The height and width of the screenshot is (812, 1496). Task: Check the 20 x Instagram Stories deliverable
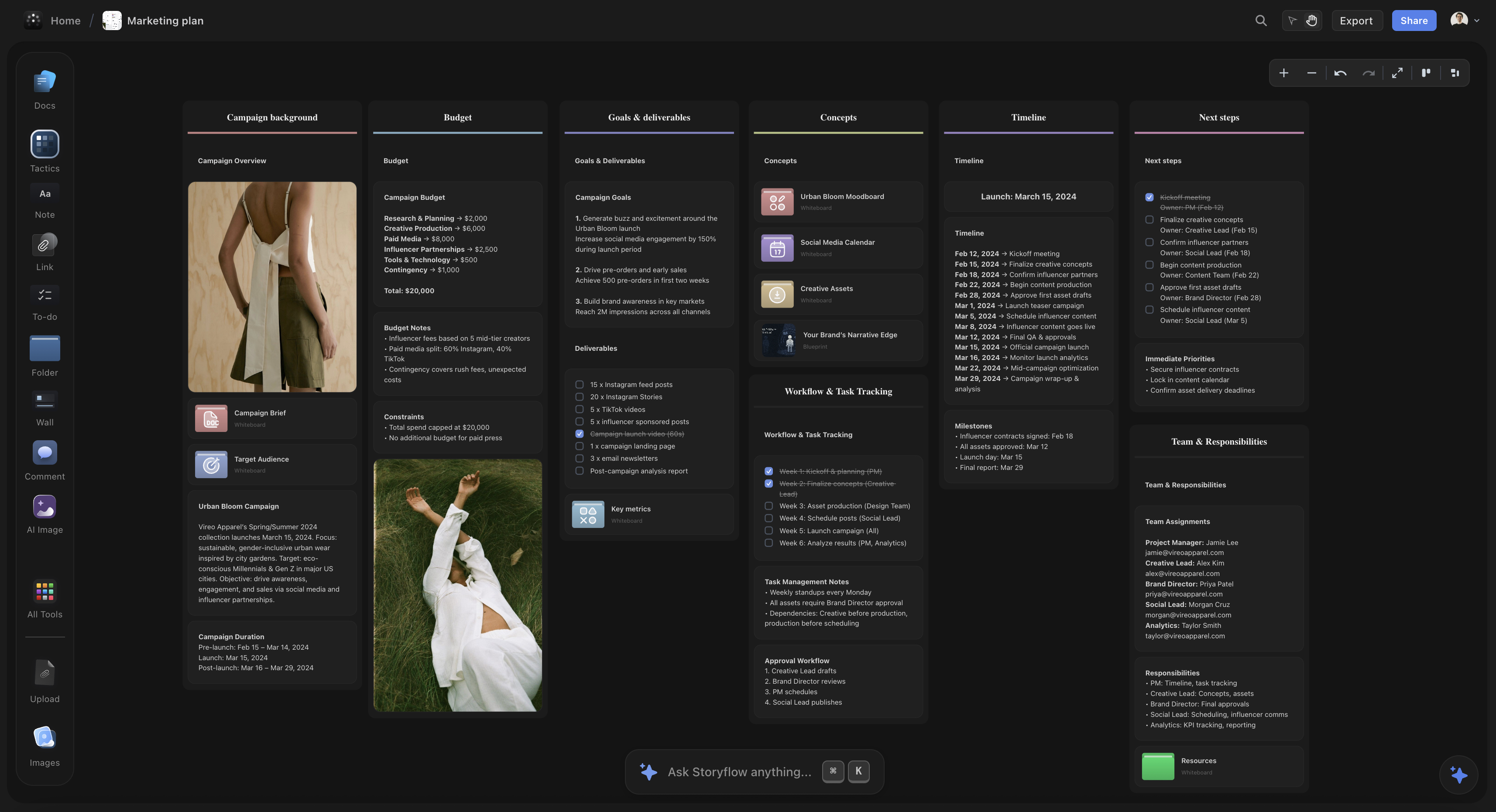tap(579, 397)
